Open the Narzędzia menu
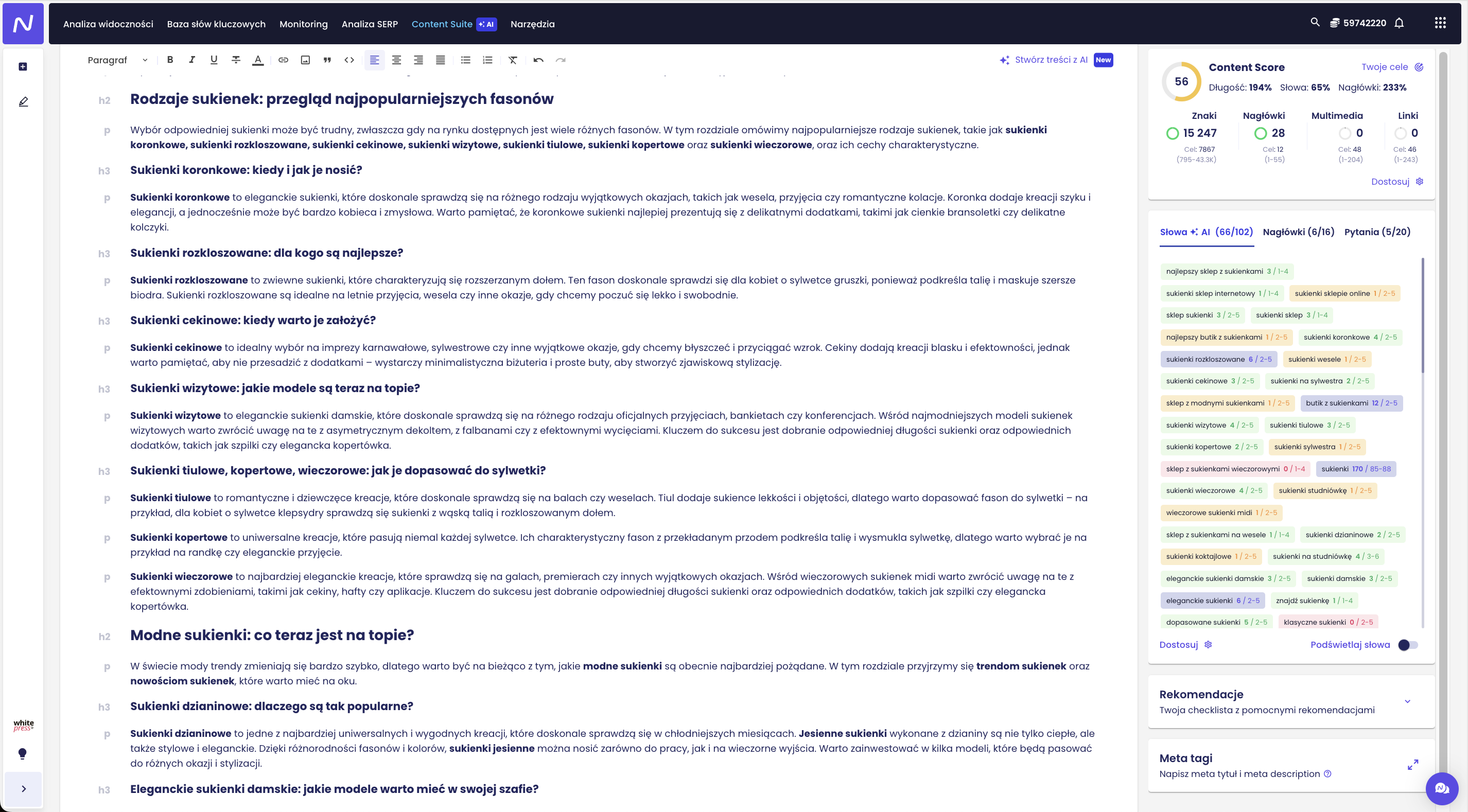The image size is (1468, 812). [532, 24]
